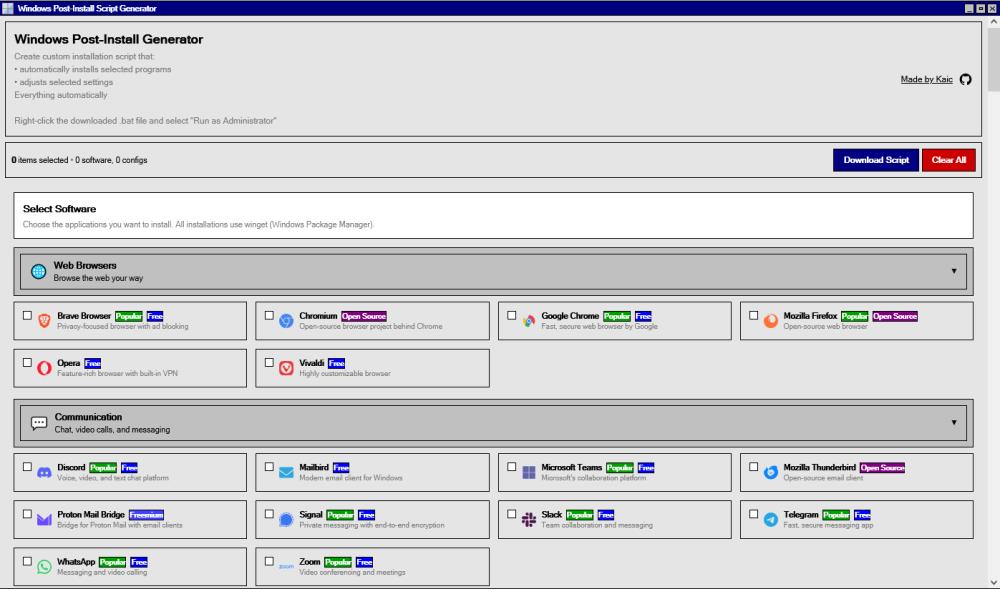
Task: Tick the Telegram checkbox
Action: pos(754,514)
